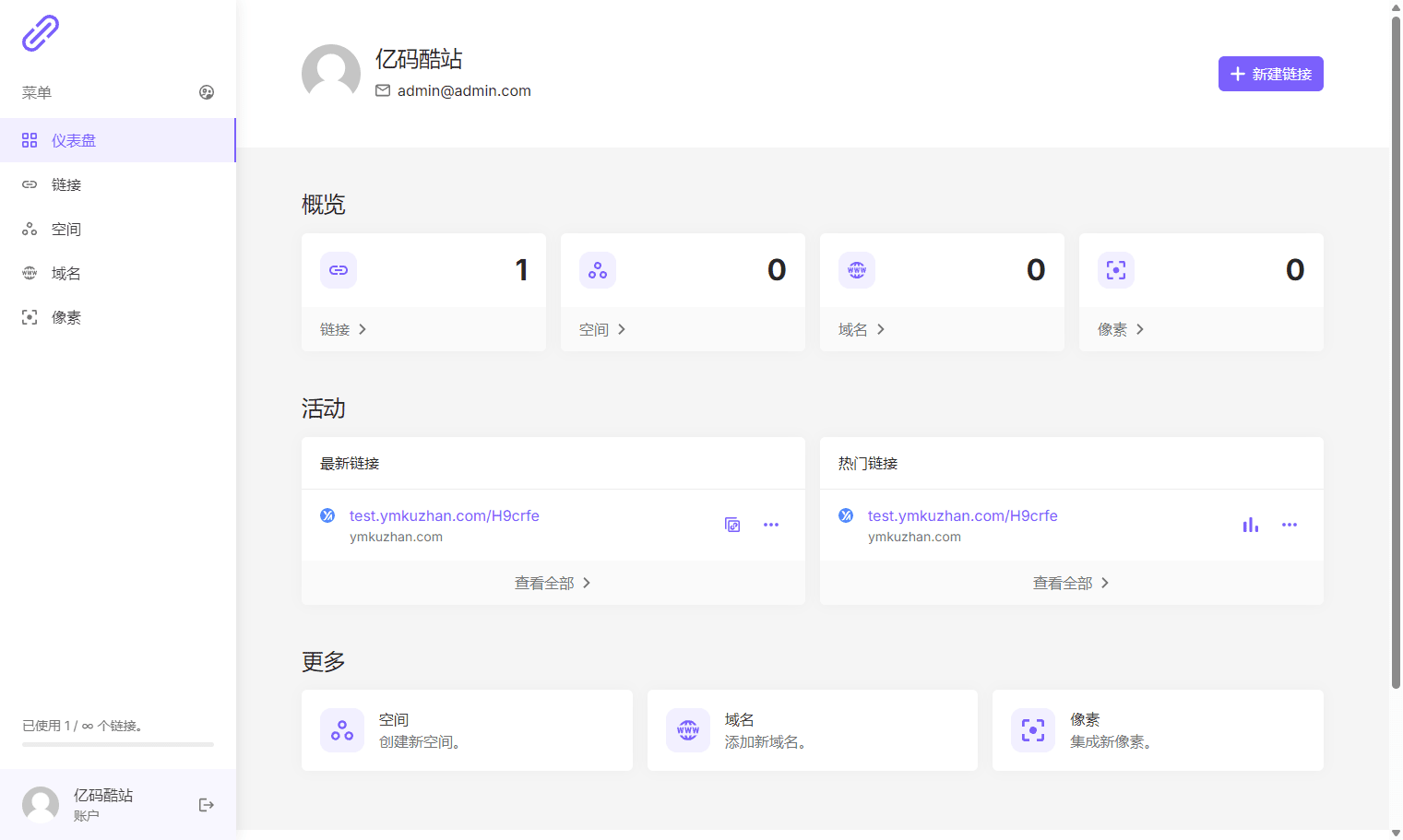Click the page vertical scrollbar

1396,352
